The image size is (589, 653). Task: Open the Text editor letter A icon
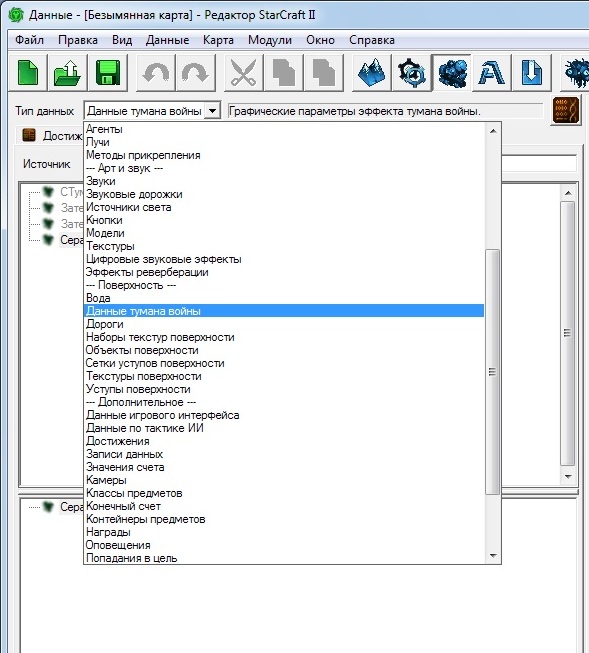pyautogui.click(x=492, y=72)
